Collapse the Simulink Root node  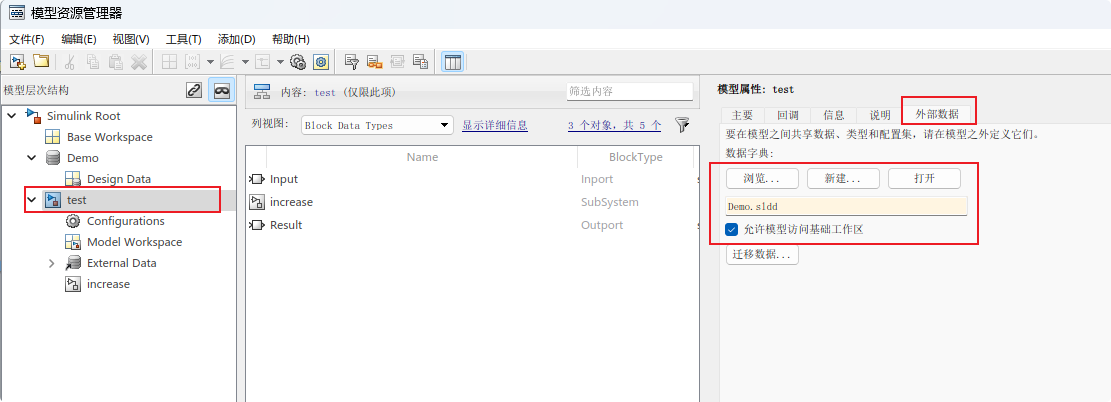(11, 116)
